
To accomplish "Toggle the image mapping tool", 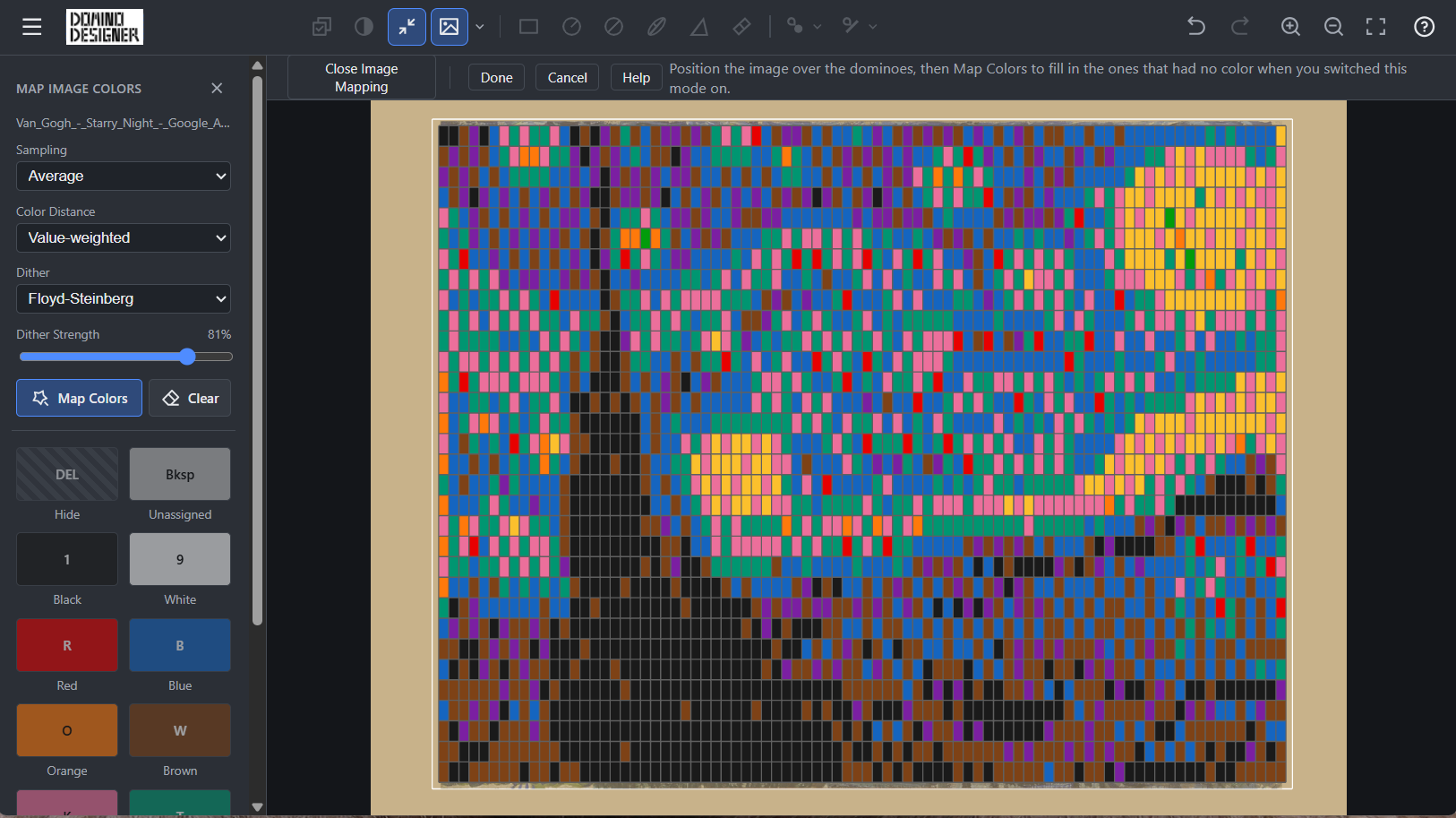I will click(450, 27).
